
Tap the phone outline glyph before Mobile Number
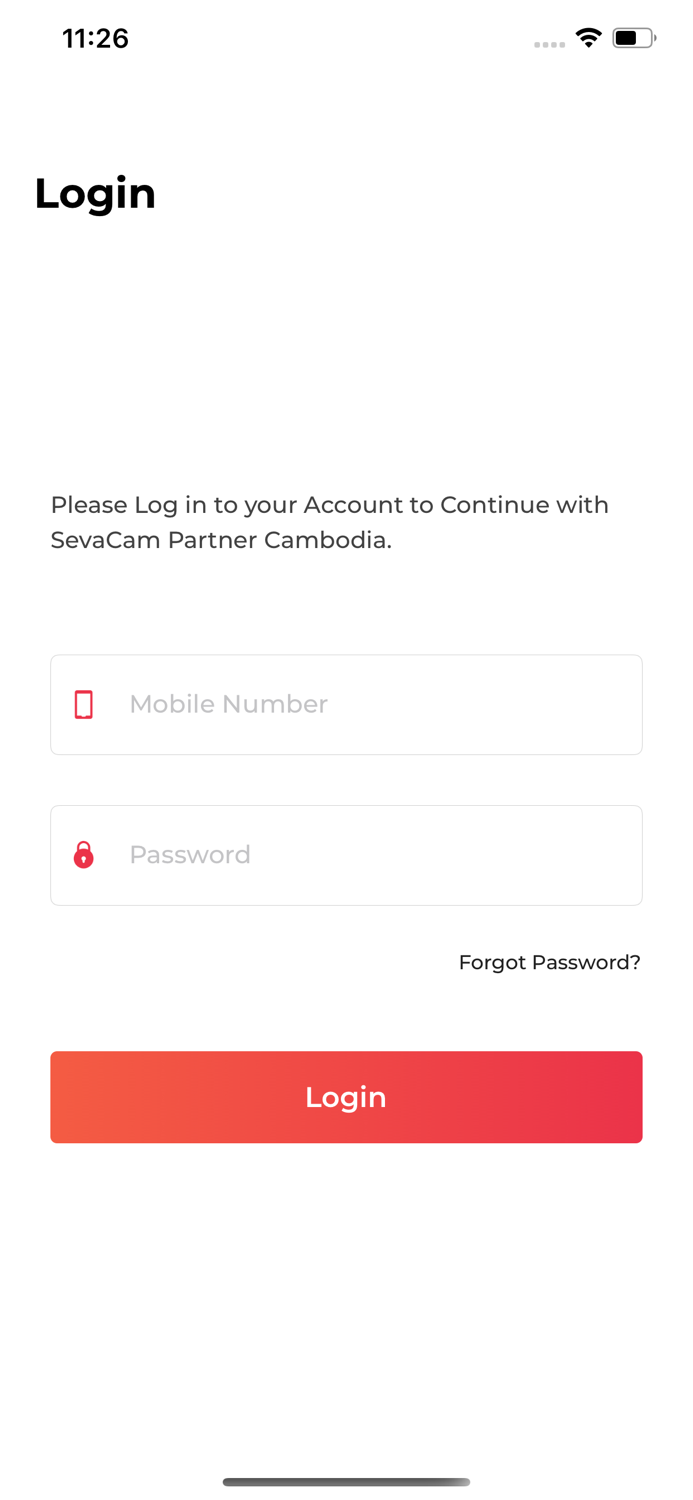tap(83, 704)
